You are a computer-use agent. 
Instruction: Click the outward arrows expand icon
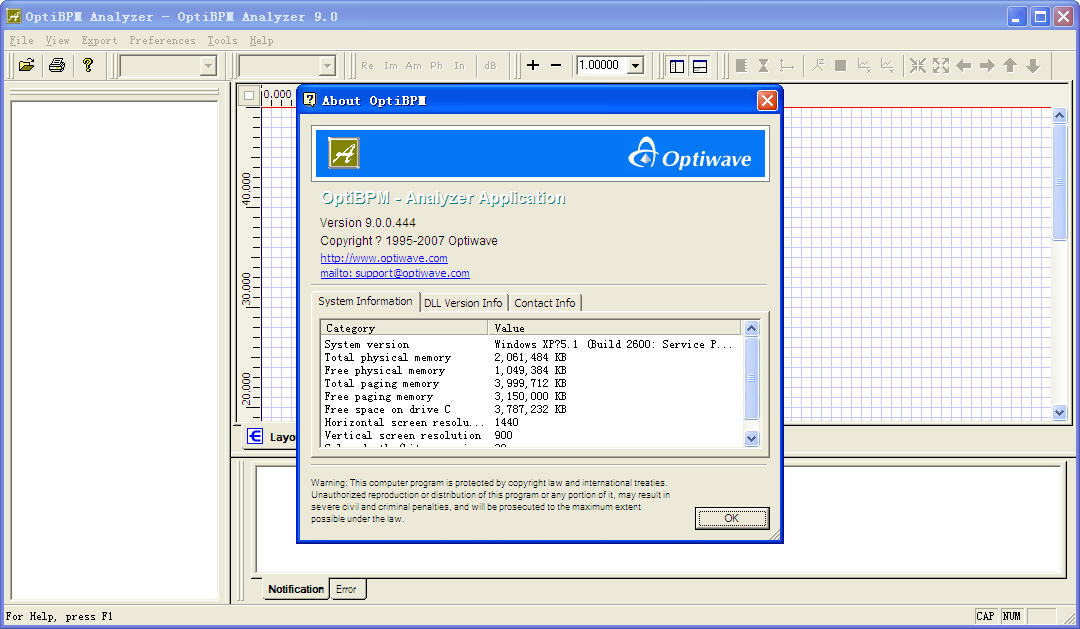tap(941, 65)
